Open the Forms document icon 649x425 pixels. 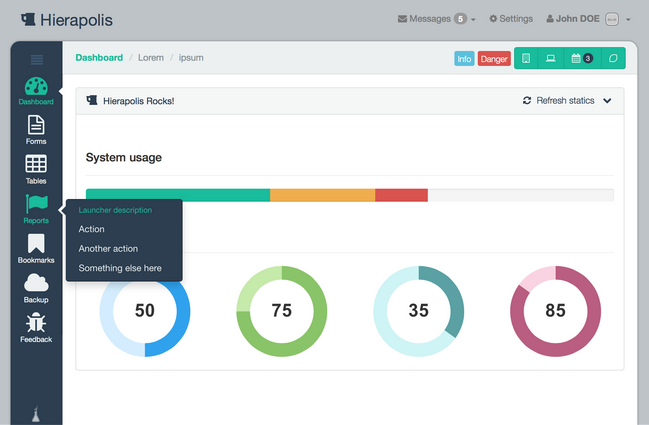point(36,125)
